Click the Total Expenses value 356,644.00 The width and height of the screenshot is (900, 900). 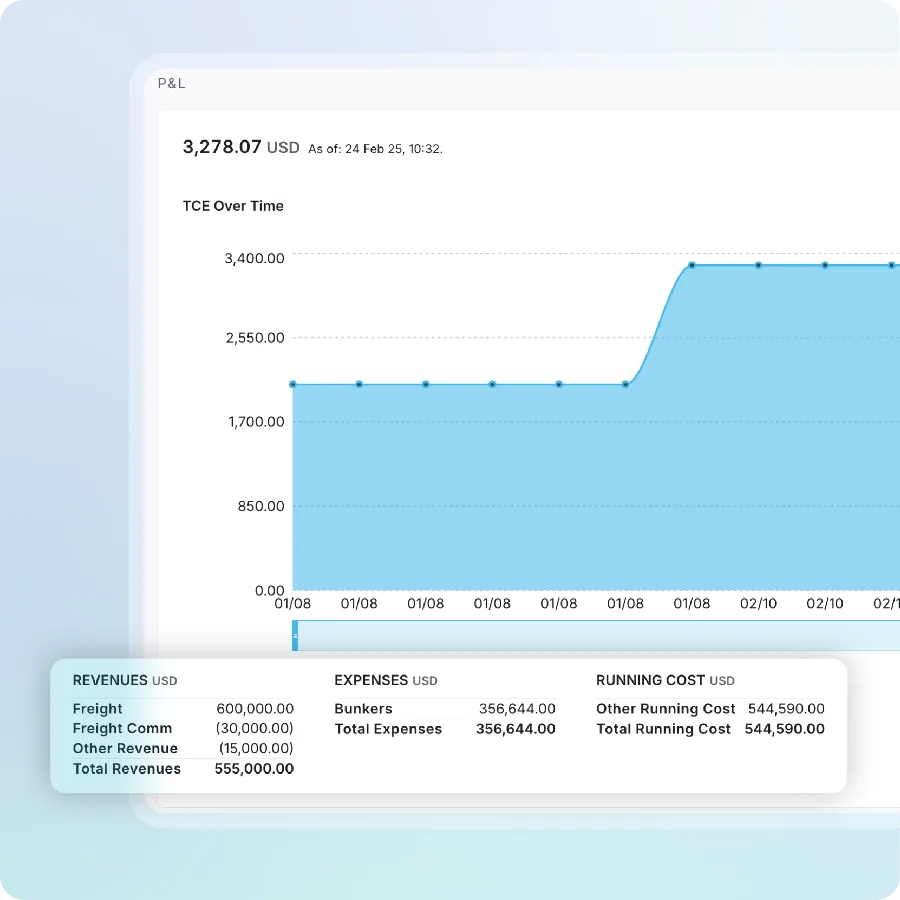click(516, 729)
